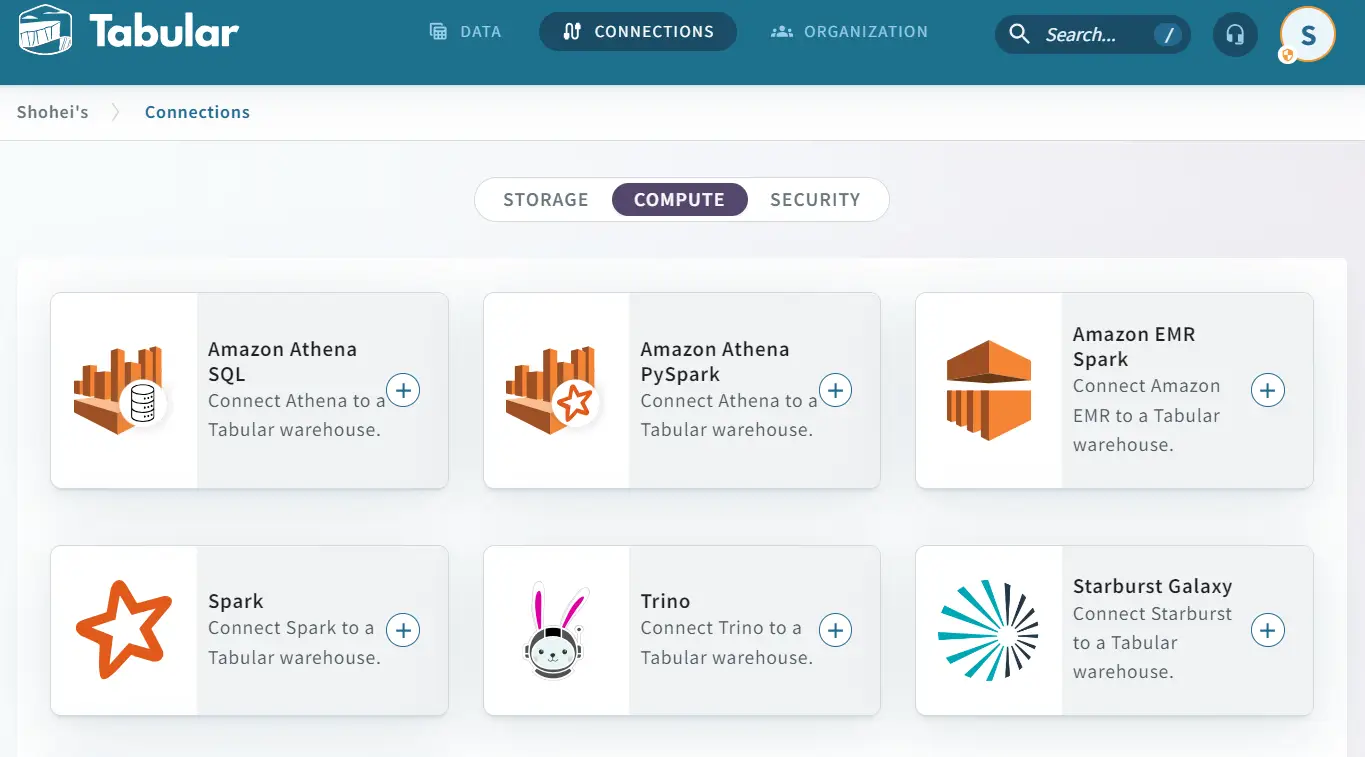Select the COMPUTE tab
1365x757 pixels.
(679, 199)
